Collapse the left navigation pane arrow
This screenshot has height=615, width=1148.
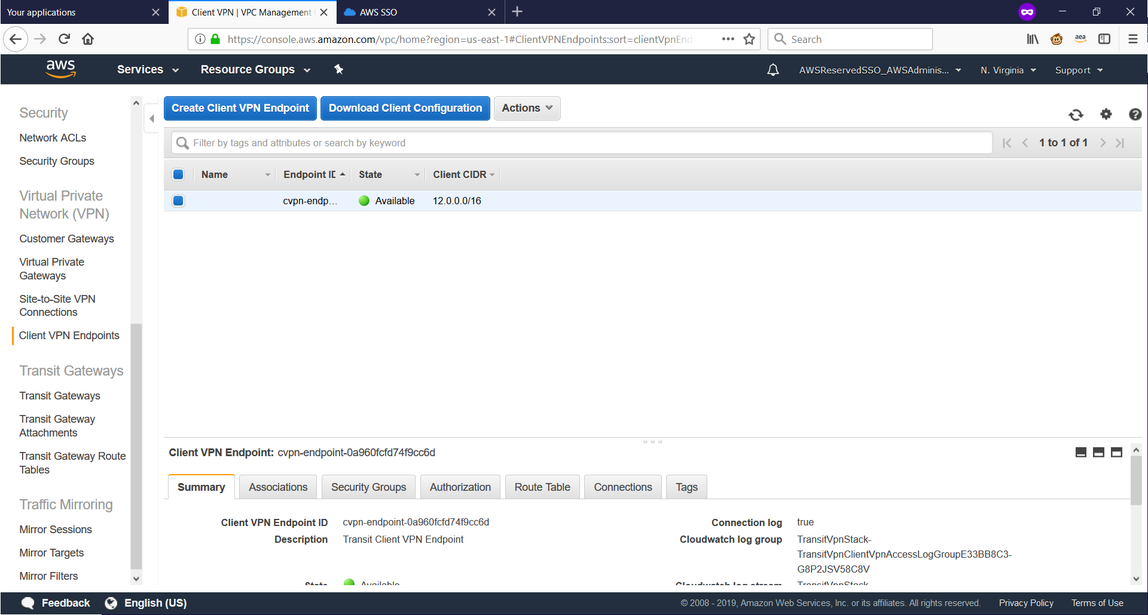[152, 119]
